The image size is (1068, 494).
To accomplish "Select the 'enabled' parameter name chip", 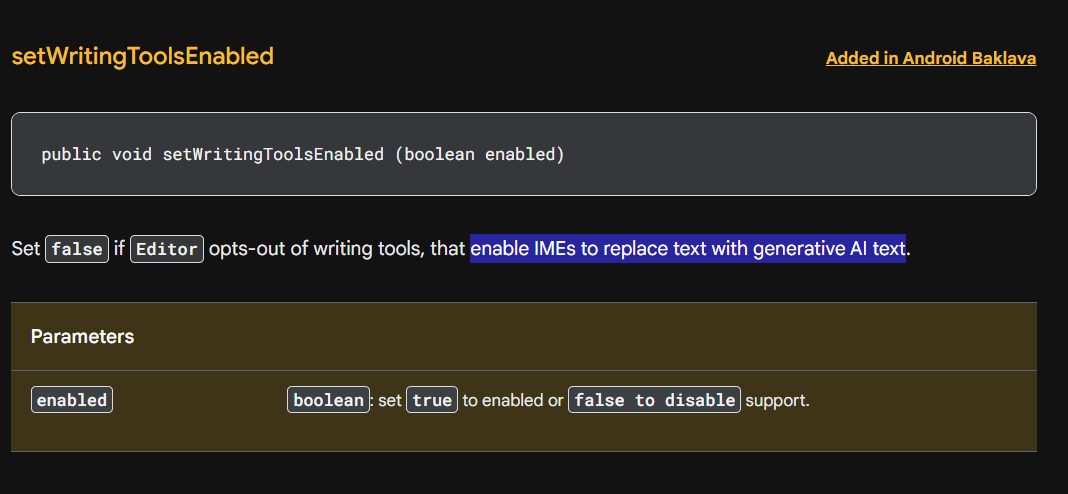I will 72,400.
